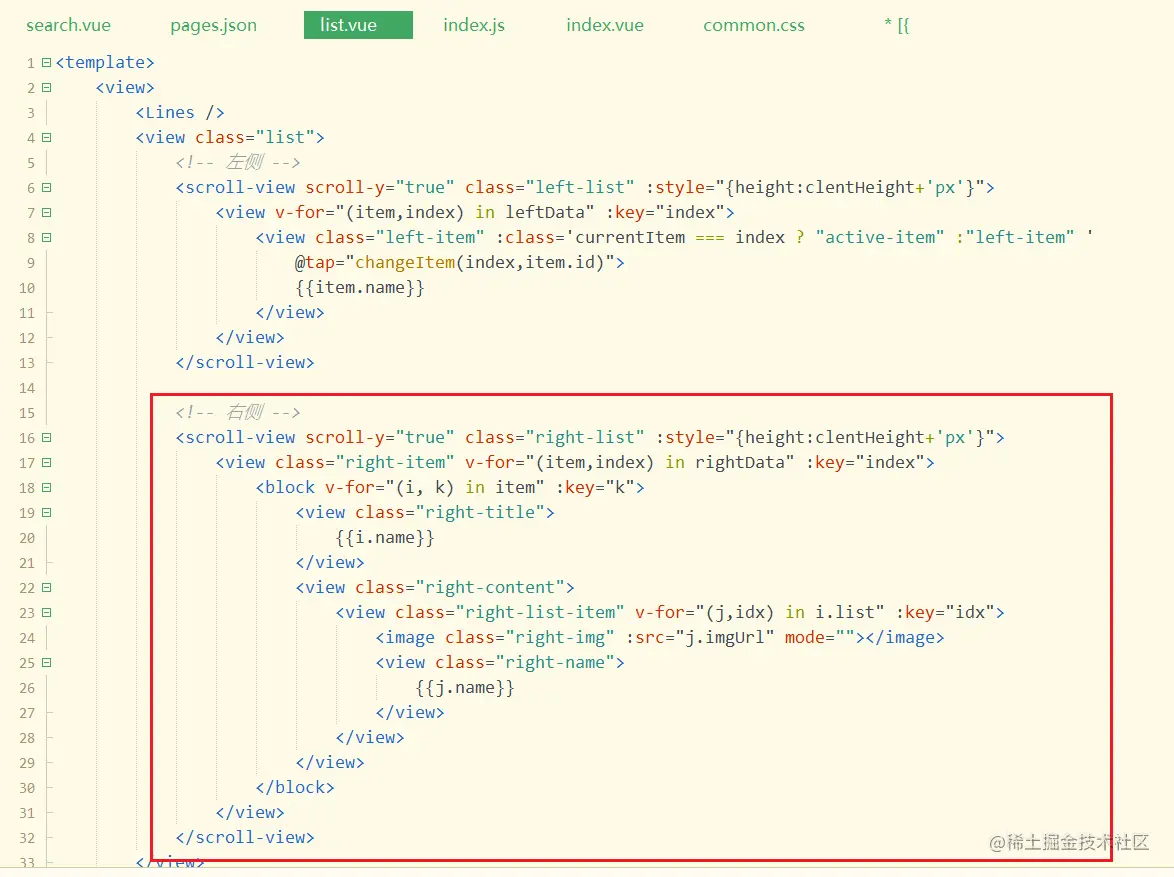Collapse left-list scroll-view fold on line 6
Viewport: 1174px width, 877px height.
[x=46, y=188]
